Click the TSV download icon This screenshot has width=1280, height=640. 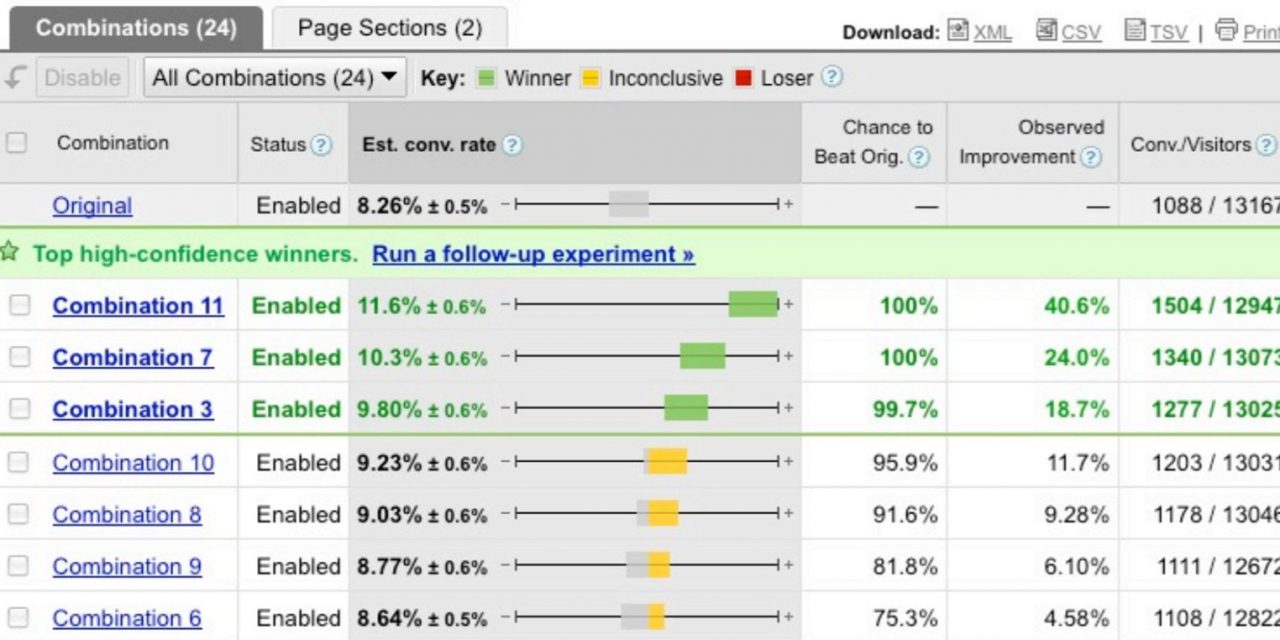(1135, 31)
